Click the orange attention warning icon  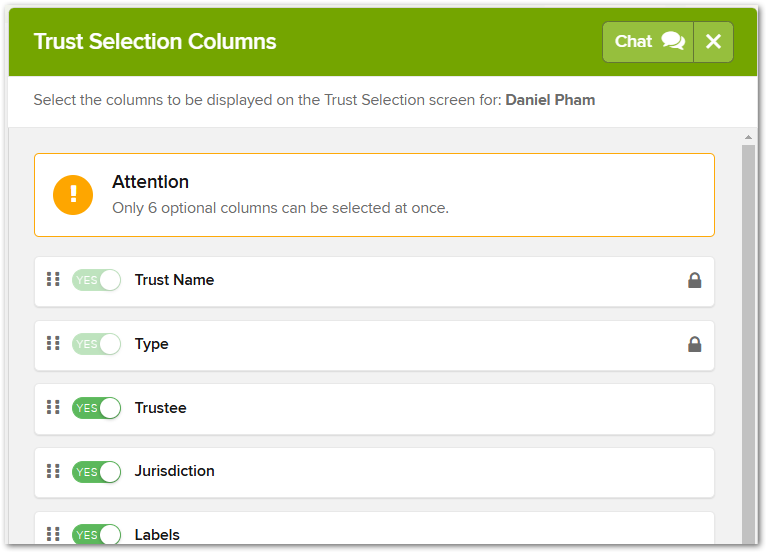tap(73, 195)
